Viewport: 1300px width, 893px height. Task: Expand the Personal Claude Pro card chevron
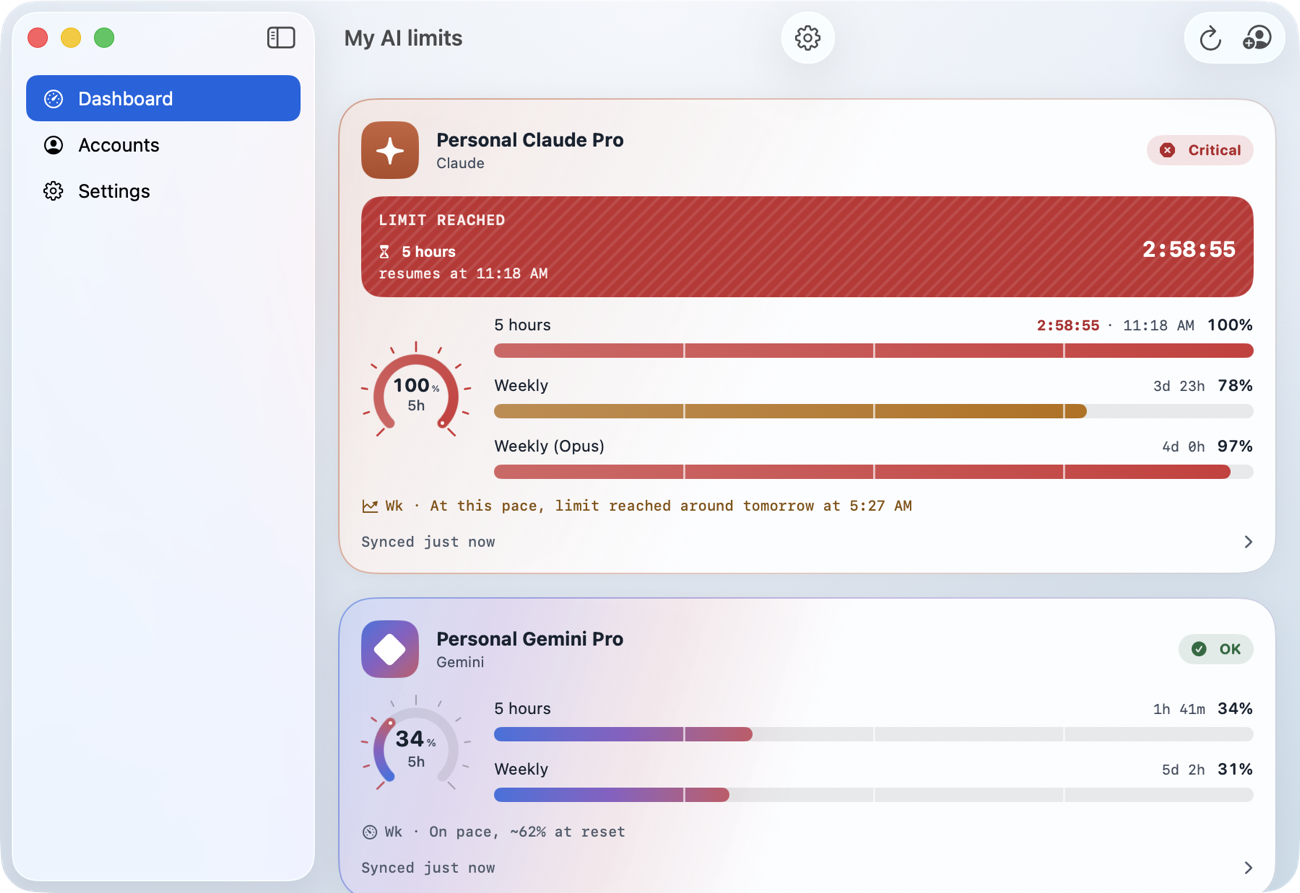1248,542
